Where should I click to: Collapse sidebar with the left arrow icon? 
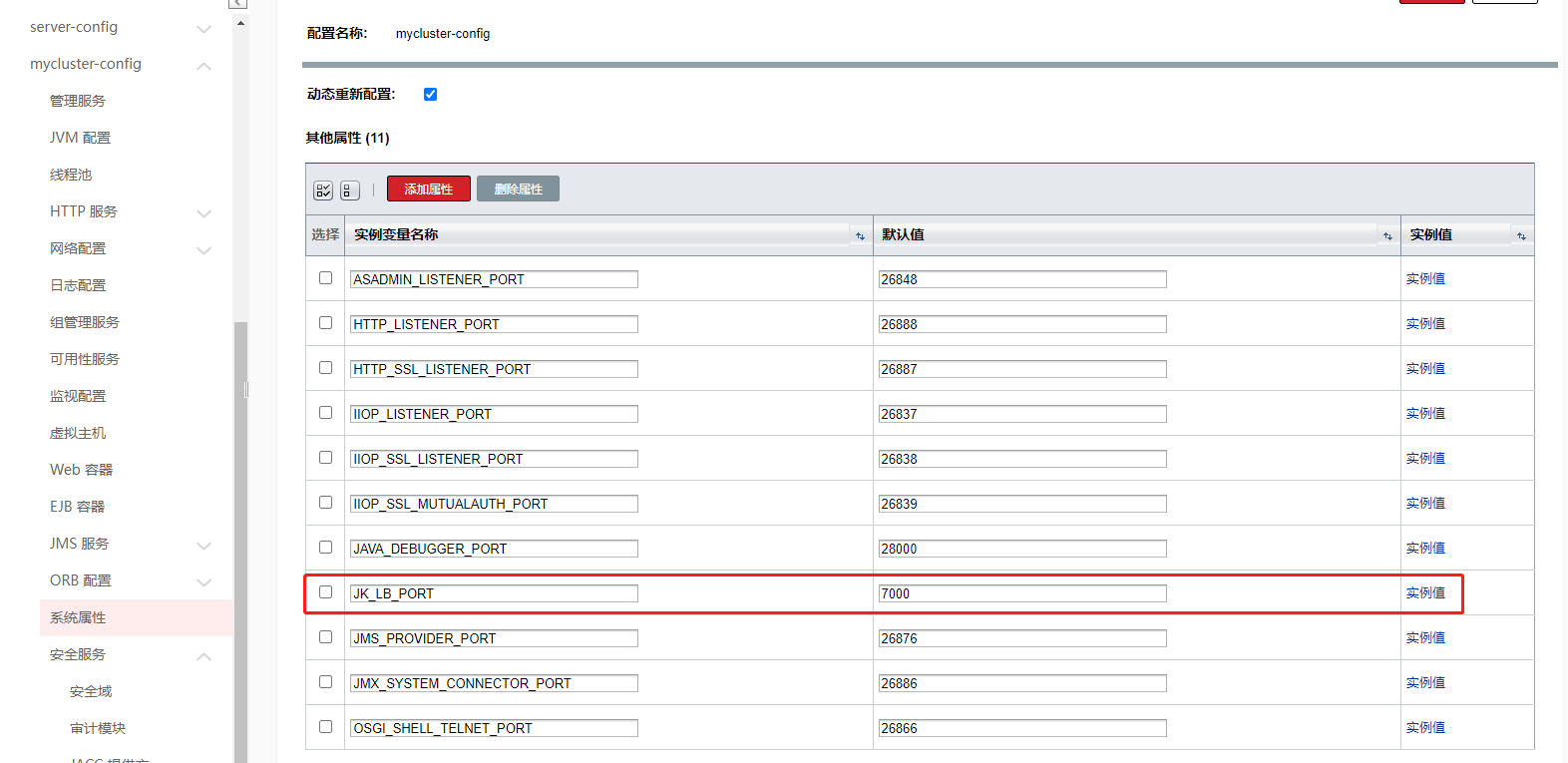[237, 4]
